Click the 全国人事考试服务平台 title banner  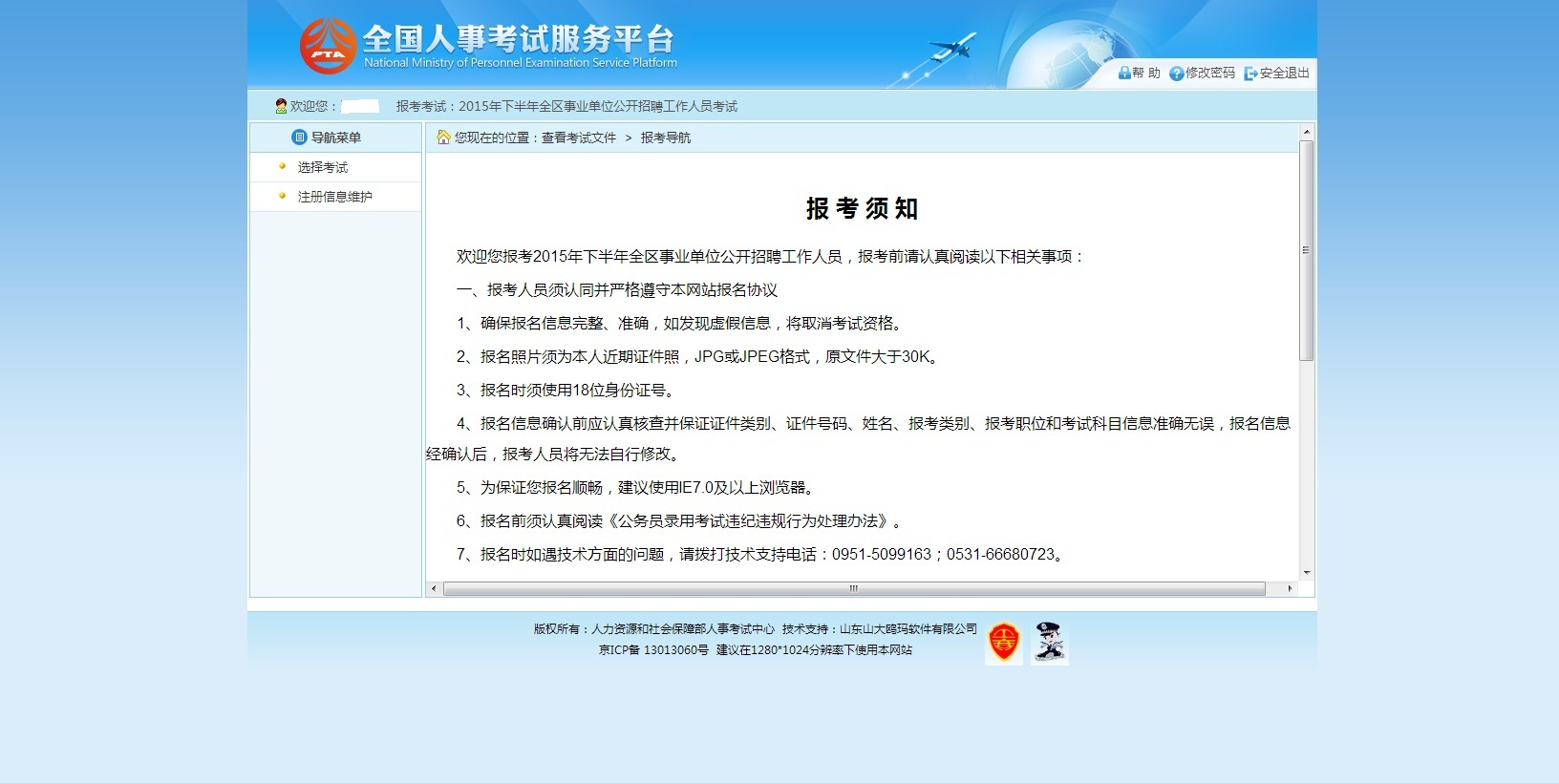point(520,39)
